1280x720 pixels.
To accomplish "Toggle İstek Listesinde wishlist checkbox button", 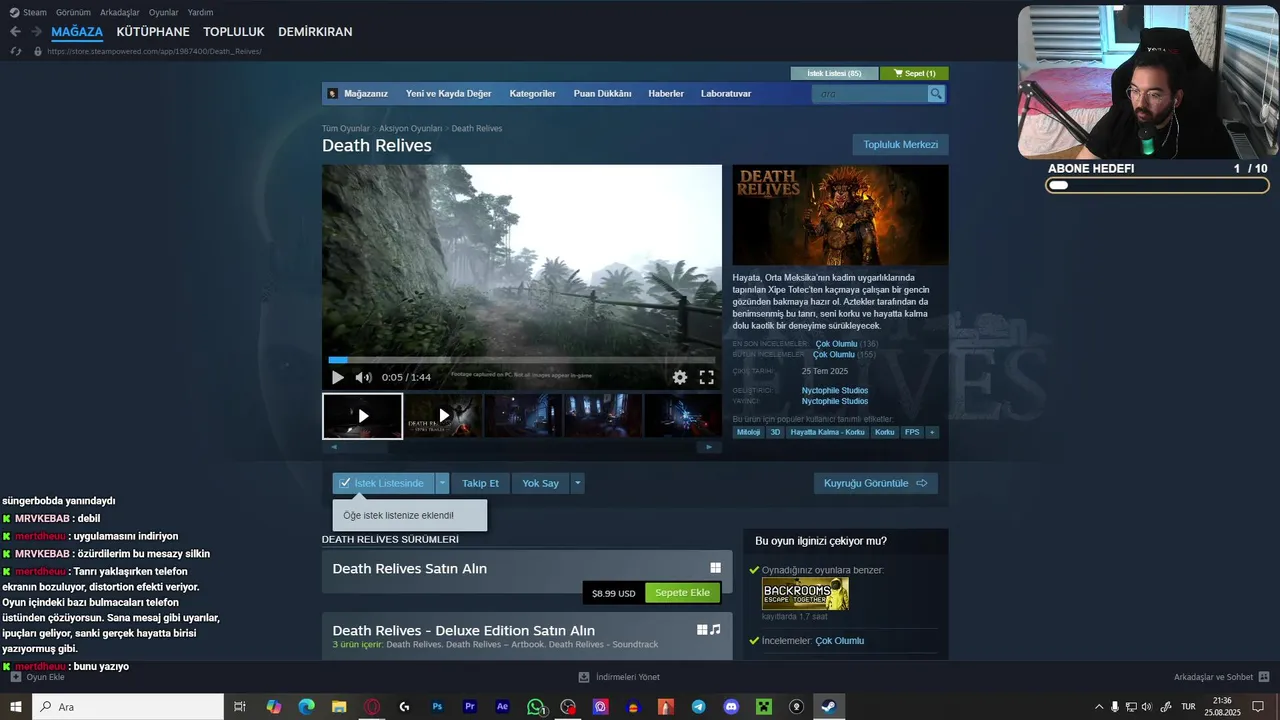I will tap(384, 483).
